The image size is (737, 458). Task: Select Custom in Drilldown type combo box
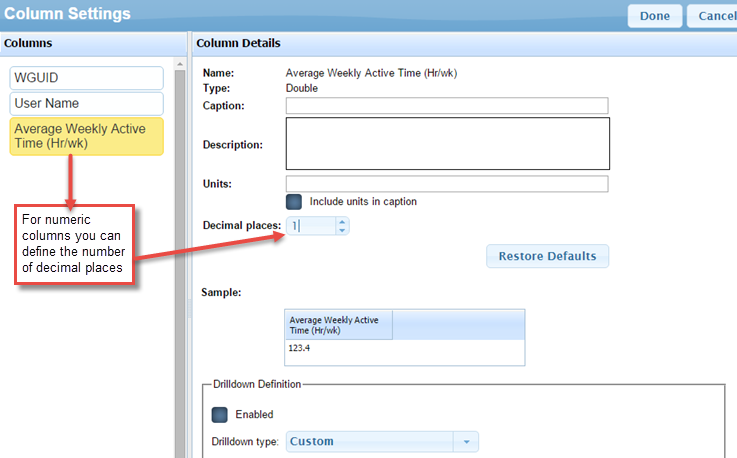point(370,442)
